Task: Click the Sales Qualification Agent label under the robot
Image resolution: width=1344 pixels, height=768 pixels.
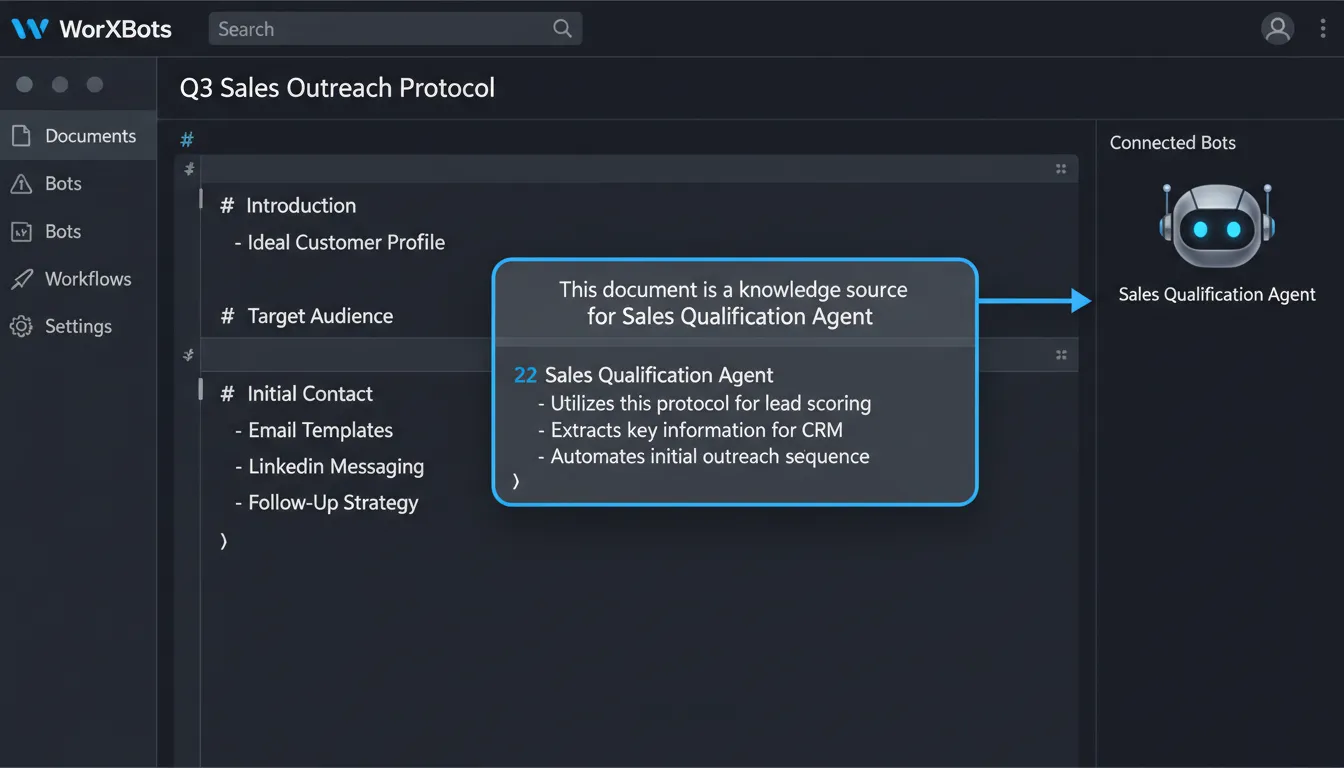Action: (1216, 294)
